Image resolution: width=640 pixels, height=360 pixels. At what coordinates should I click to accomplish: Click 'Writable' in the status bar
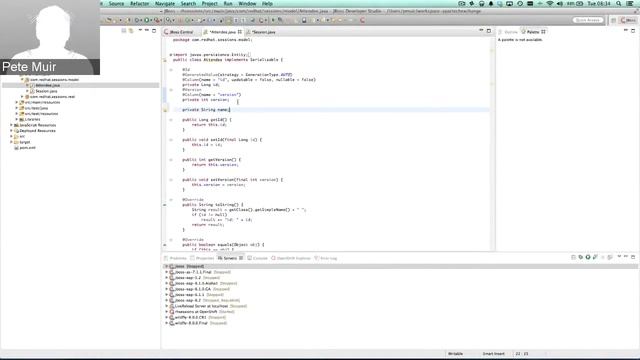pyautogui.click(x=455, y=354)
